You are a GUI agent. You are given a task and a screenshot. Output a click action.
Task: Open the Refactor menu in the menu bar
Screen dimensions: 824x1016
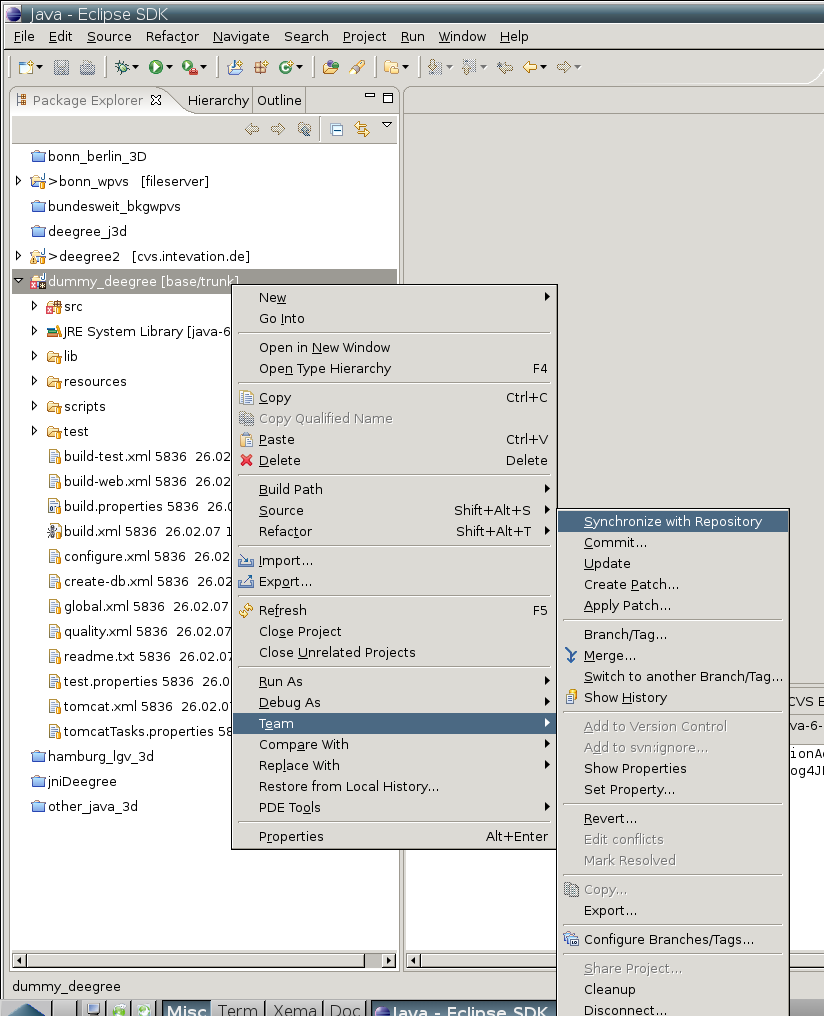click(x=172, y=36)
